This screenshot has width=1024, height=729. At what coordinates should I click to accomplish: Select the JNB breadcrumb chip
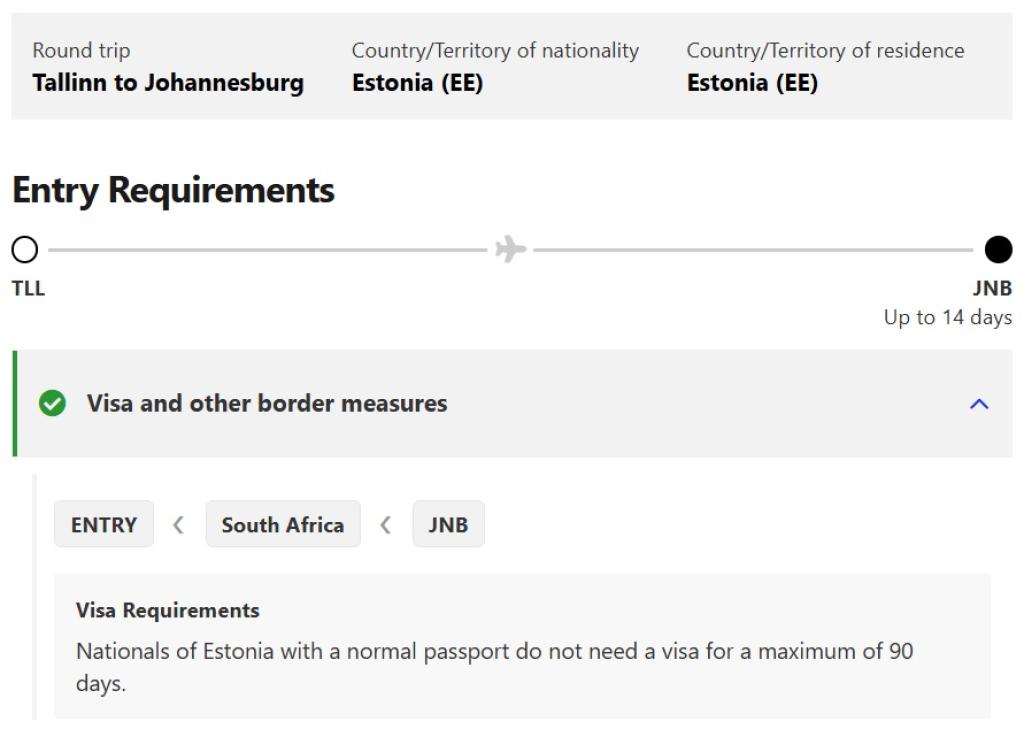click(x=448, y=525)
